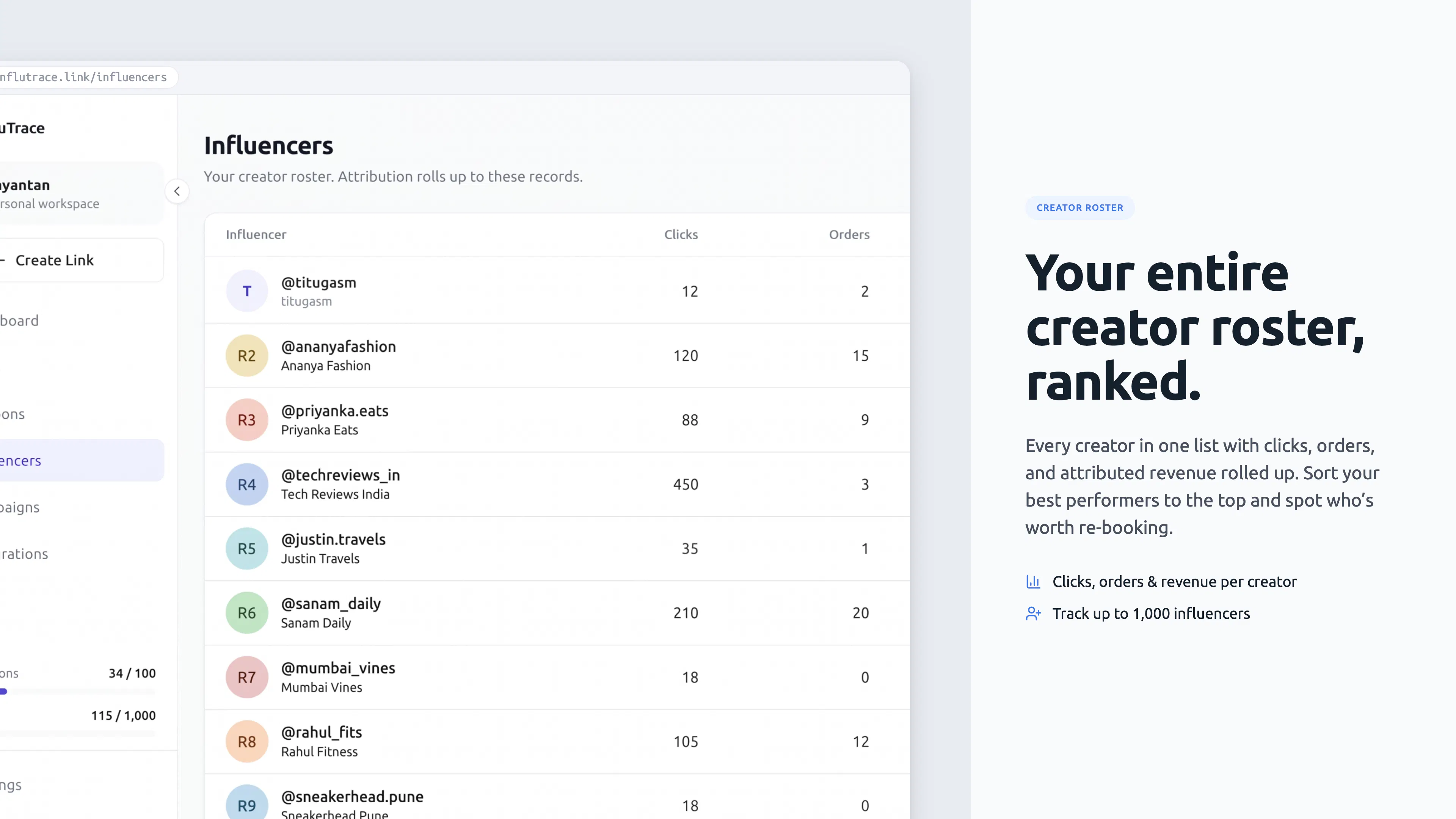Click the 34 / 100 usage progress bar

[x=77, y=691]
